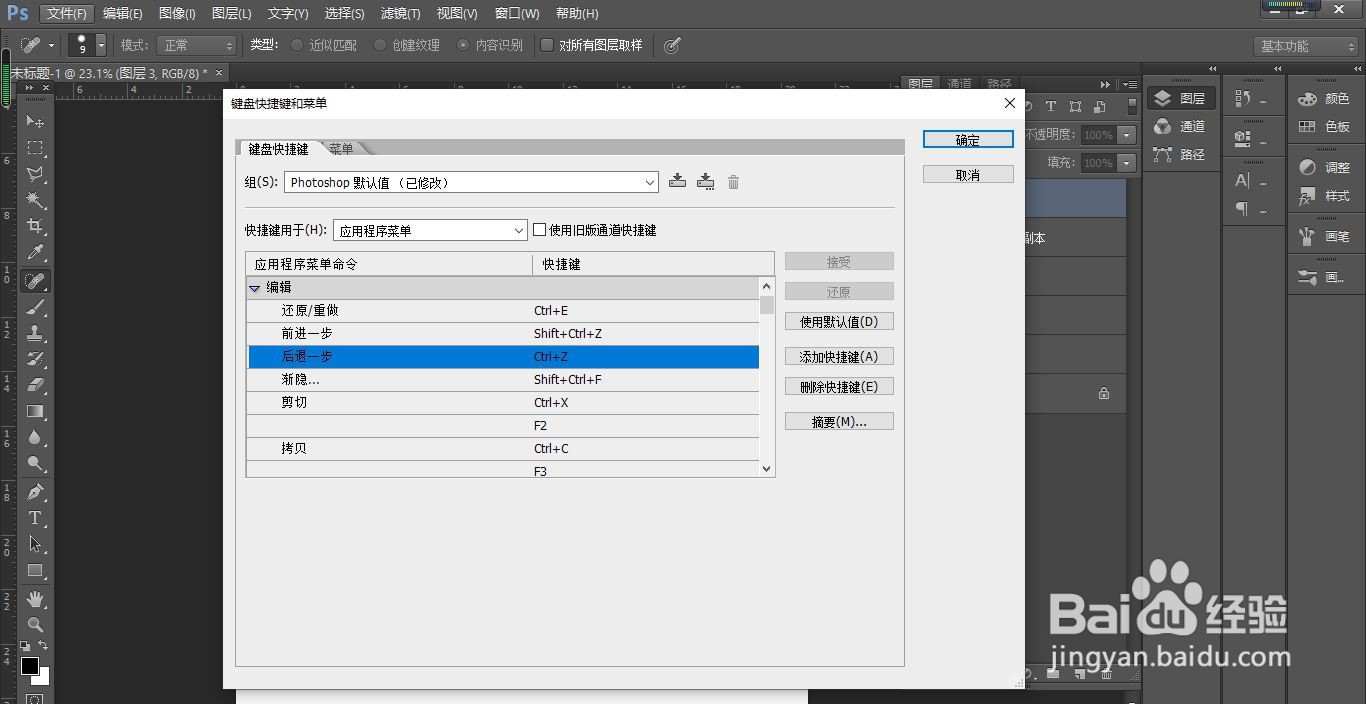1366x704 pixels.
Task: Select the Hand tool
Action: click(34, 599)
